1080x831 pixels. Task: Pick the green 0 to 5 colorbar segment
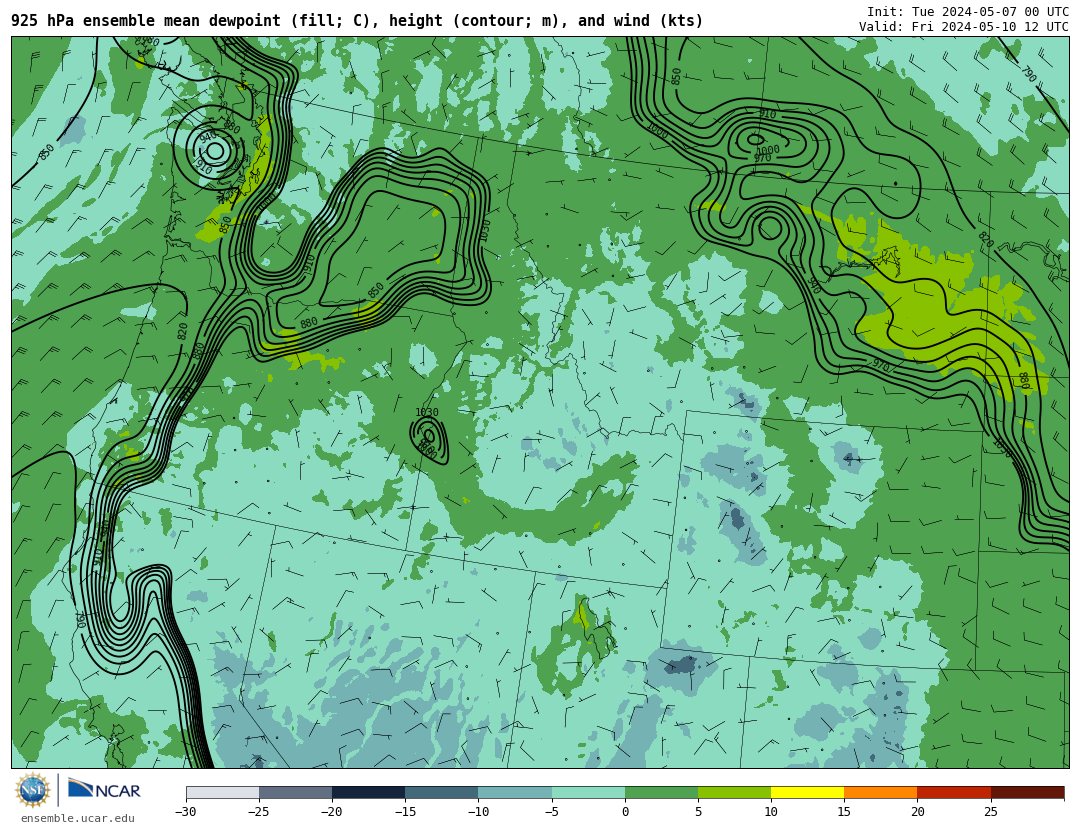point(661,792)
